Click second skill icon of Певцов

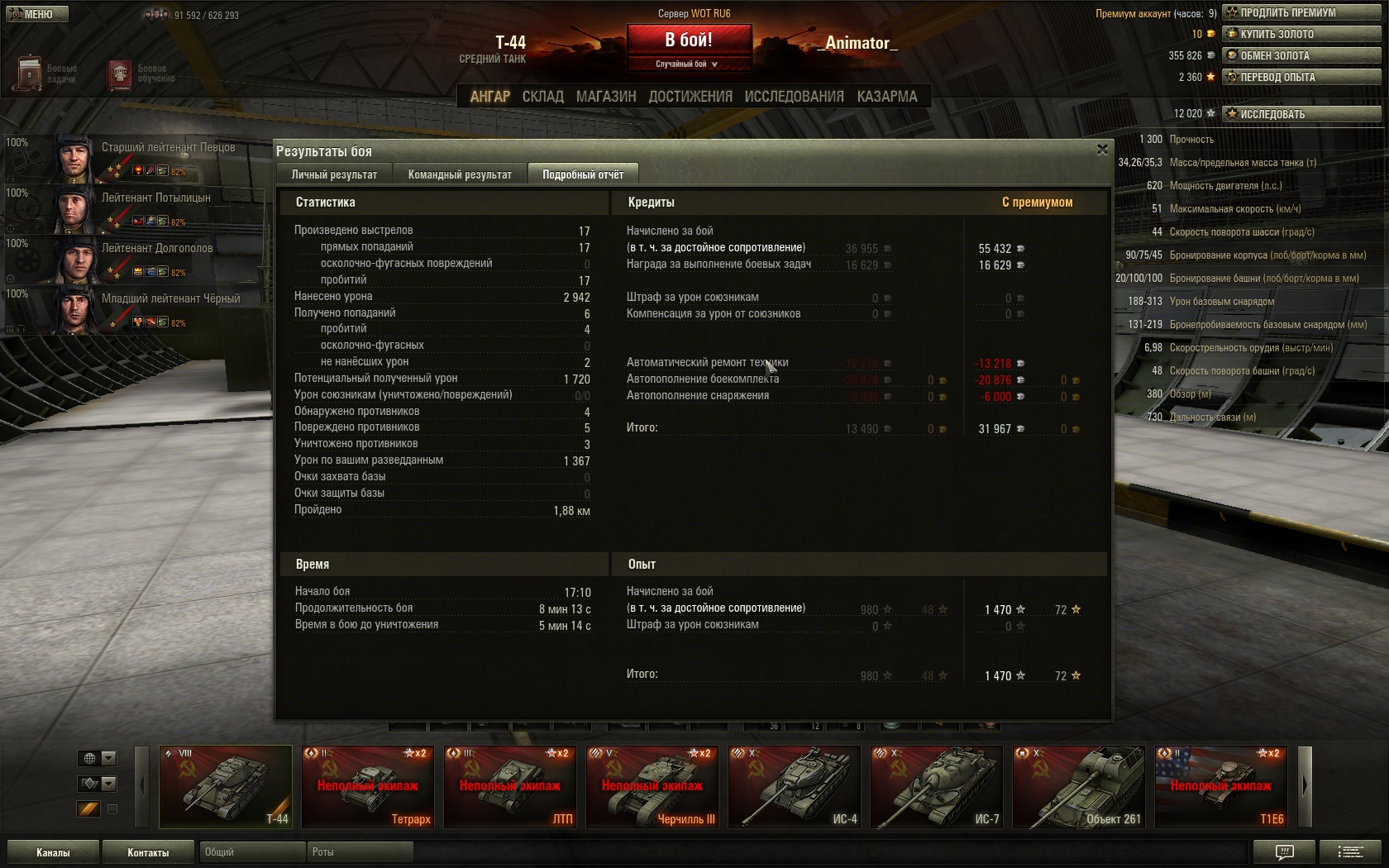click(150, 171)
